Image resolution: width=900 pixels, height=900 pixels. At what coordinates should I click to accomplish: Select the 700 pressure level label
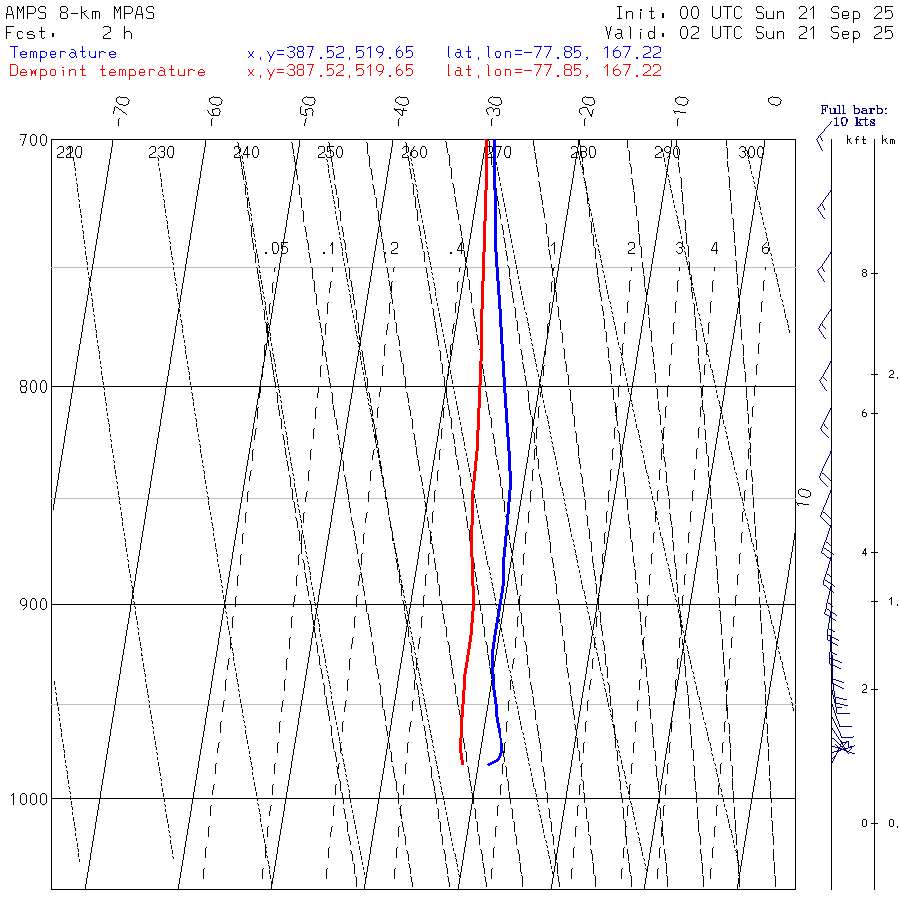click(33, 141)
